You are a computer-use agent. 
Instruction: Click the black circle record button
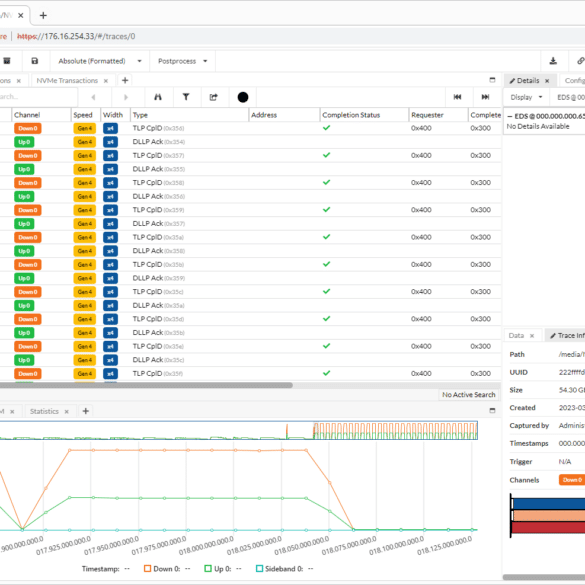tap(243, 97)
